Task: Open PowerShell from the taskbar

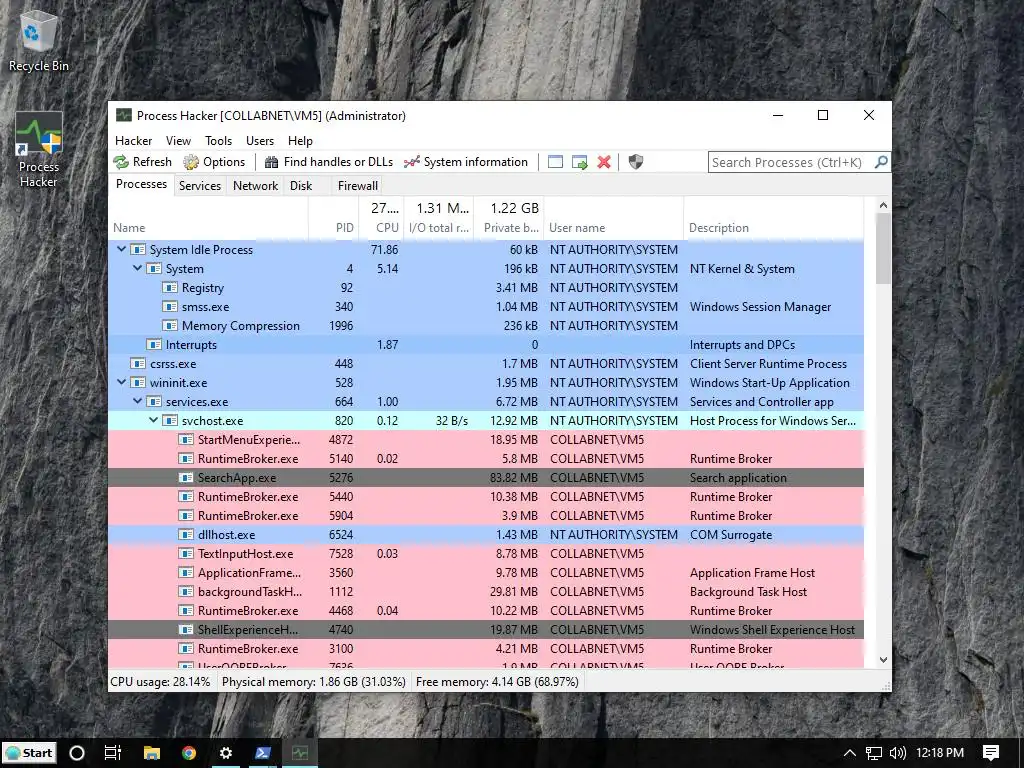Action: click(x=263, y=753)
